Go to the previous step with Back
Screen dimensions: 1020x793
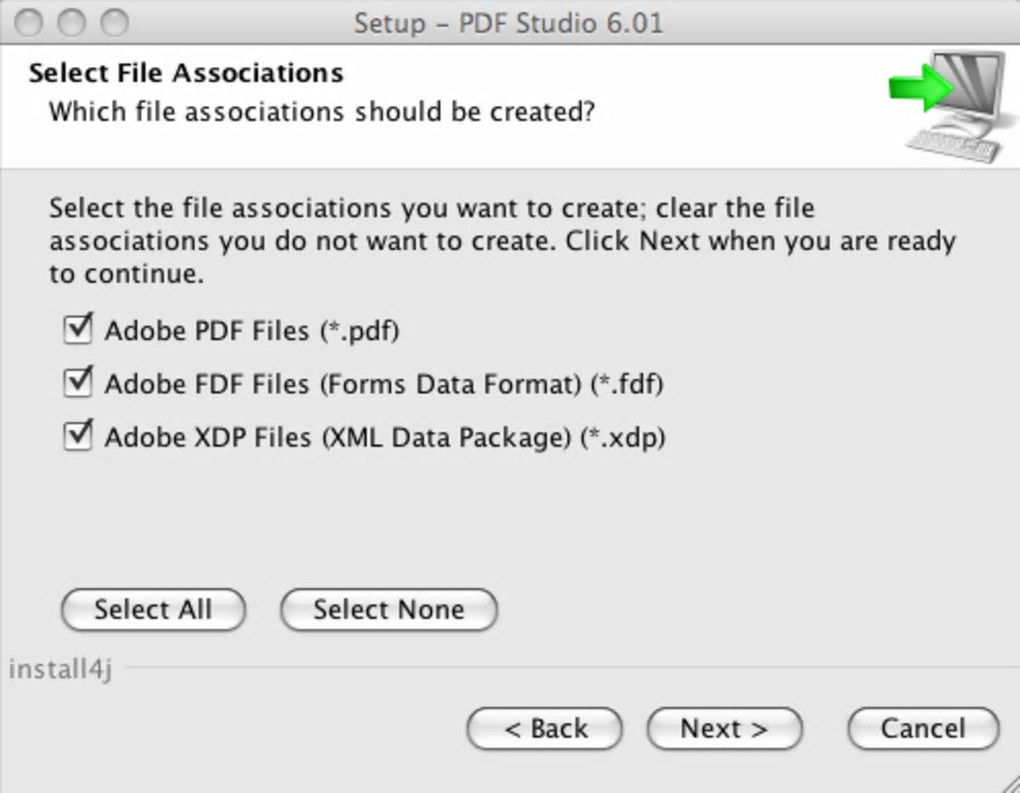click(x=545, y=729)
